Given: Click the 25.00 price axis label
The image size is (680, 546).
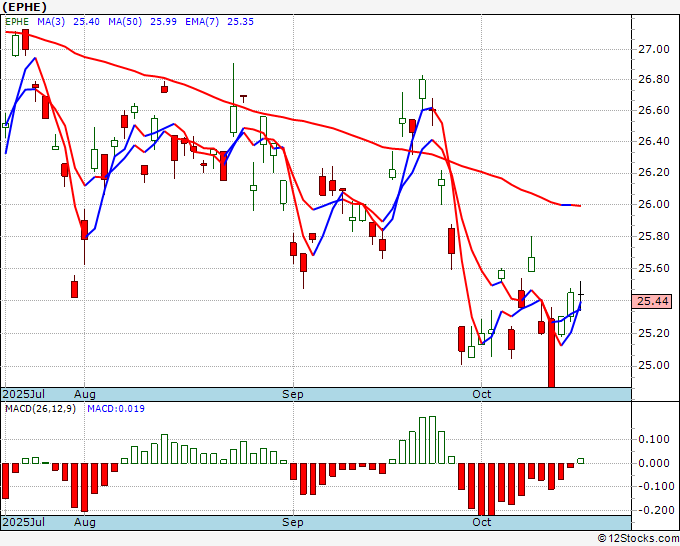Looking at the screenshot, I should point(654,366).
